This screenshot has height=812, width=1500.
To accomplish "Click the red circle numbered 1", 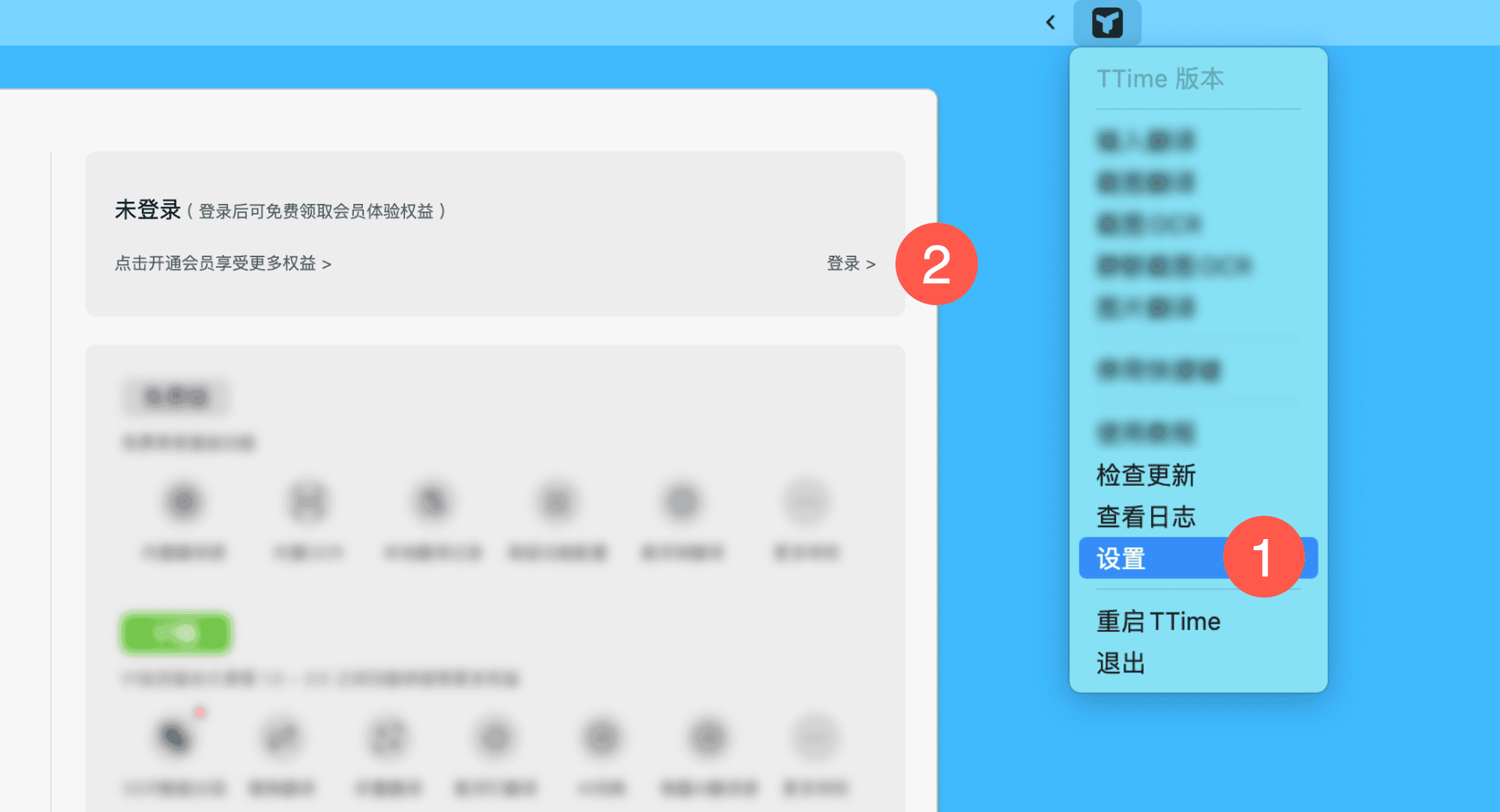I will [1264, 557].
